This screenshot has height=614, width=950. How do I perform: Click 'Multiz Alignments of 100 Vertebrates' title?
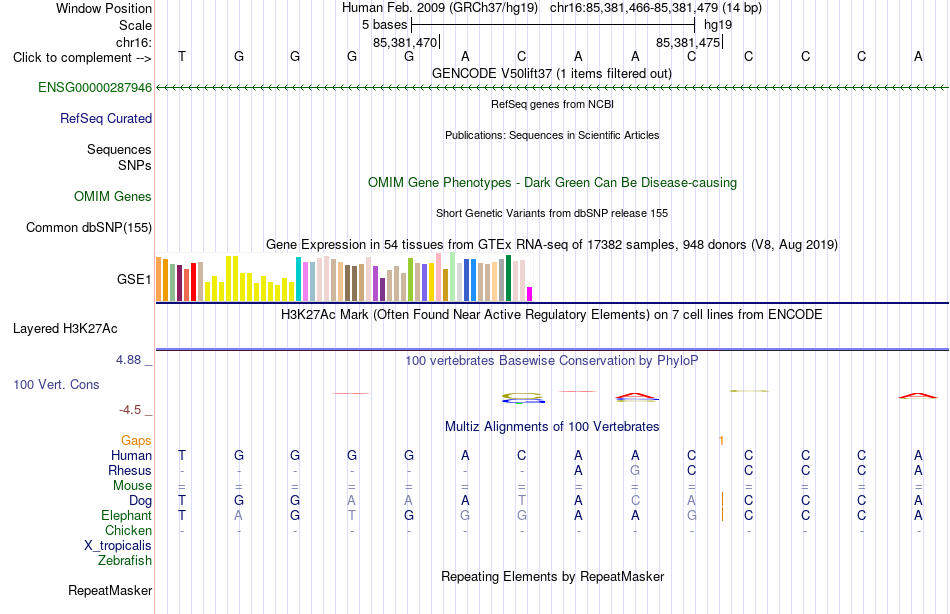(x=552, y=427)
